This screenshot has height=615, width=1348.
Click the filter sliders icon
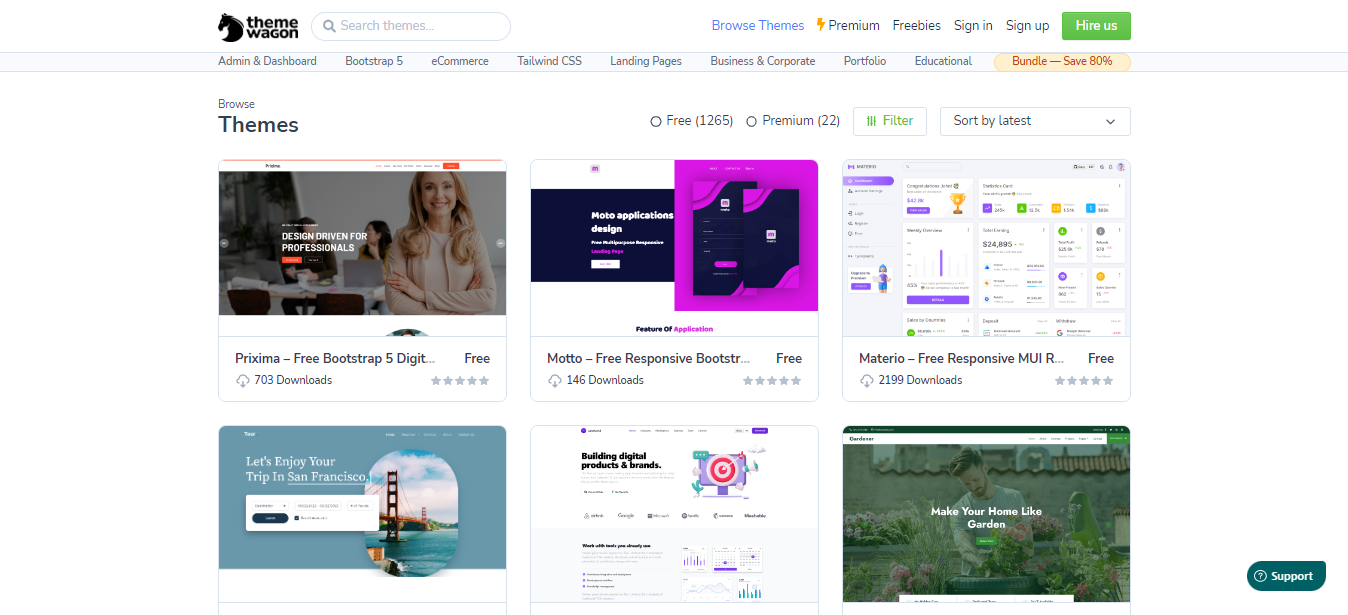point(871,121)
